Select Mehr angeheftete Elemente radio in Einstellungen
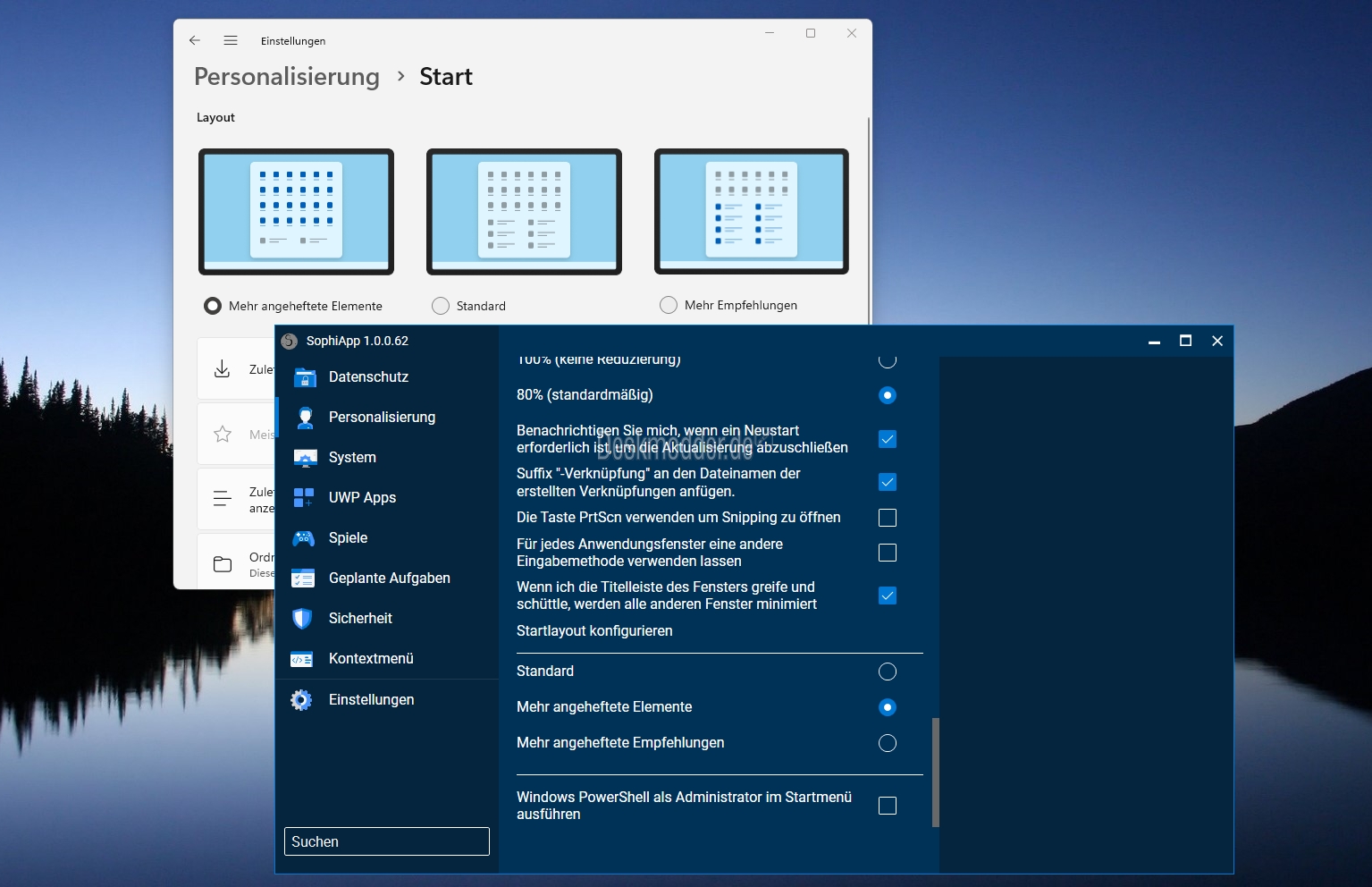The height and width of the screenshot is (887, 1372). coord(213,306)
